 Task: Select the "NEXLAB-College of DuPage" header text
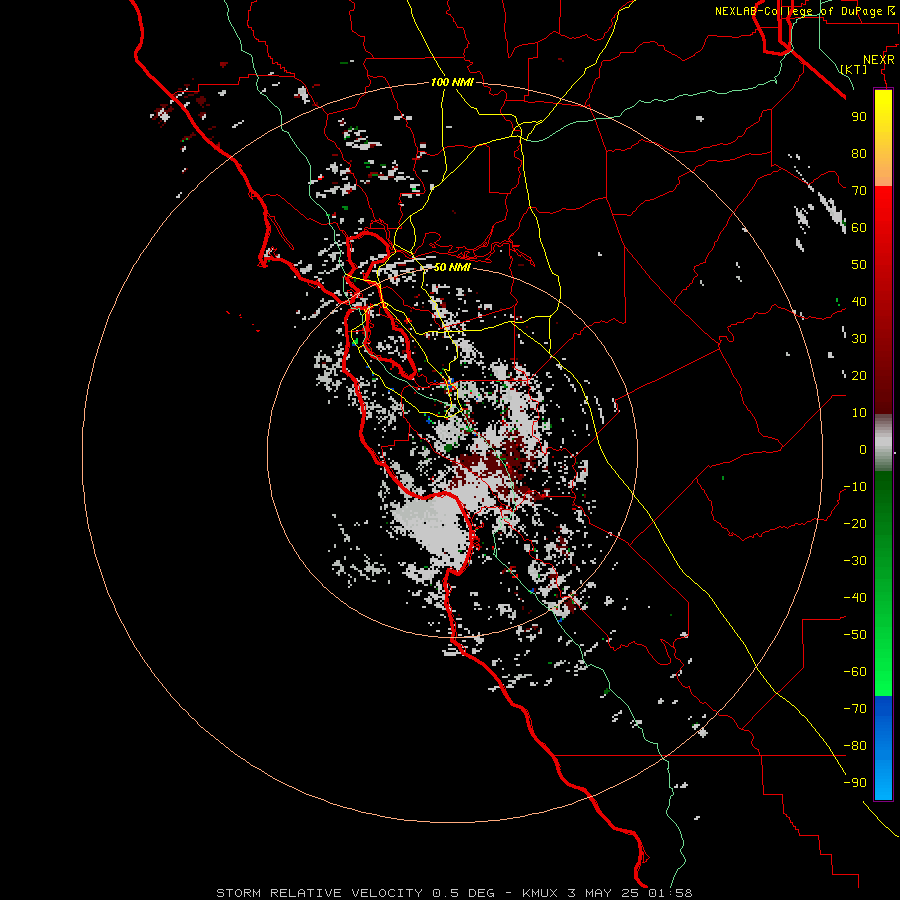(799, 11)
